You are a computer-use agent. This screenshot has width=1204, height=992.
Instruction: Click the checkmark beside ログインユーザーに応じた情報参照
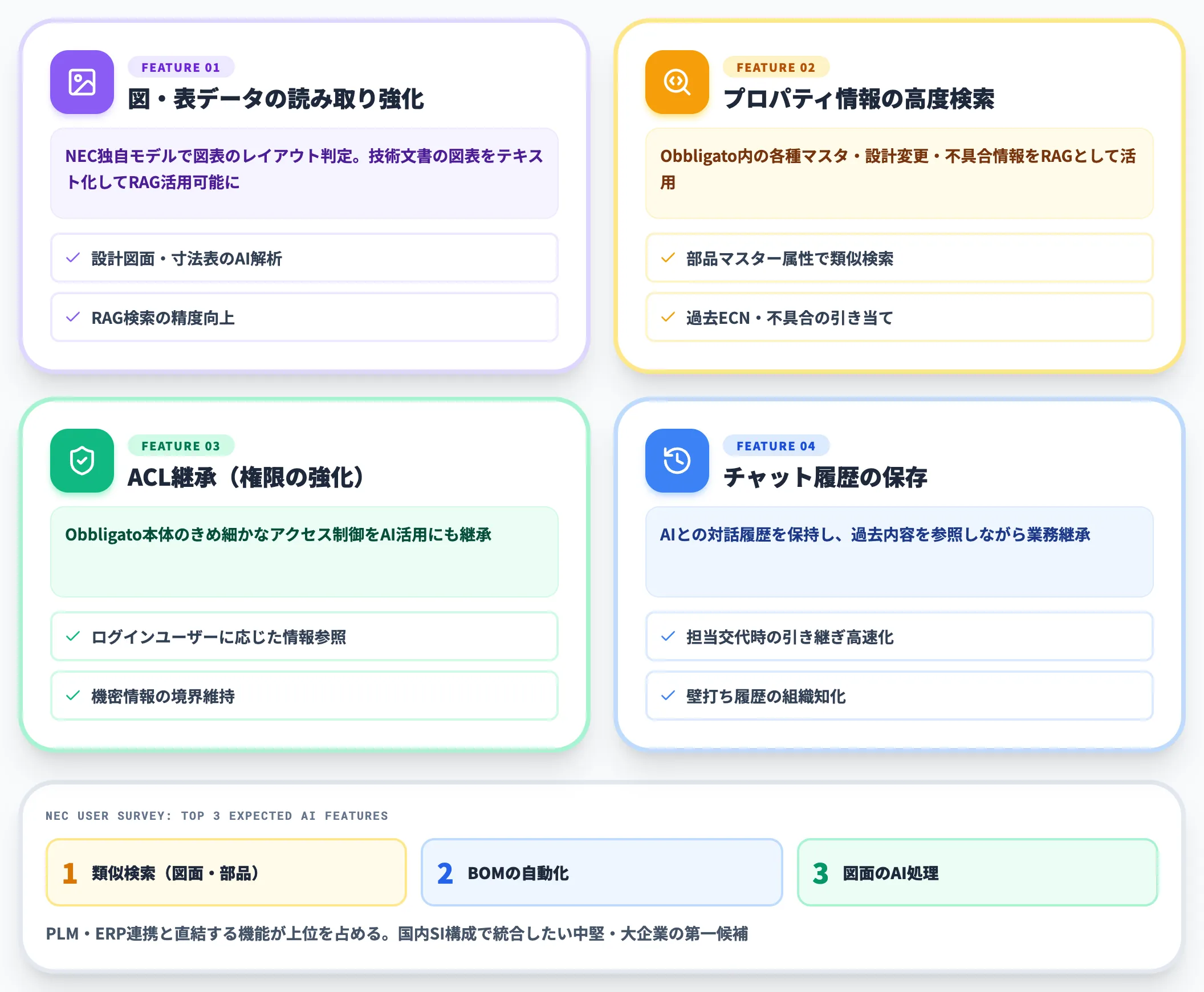pyautogui.click(x=72, y=637)
